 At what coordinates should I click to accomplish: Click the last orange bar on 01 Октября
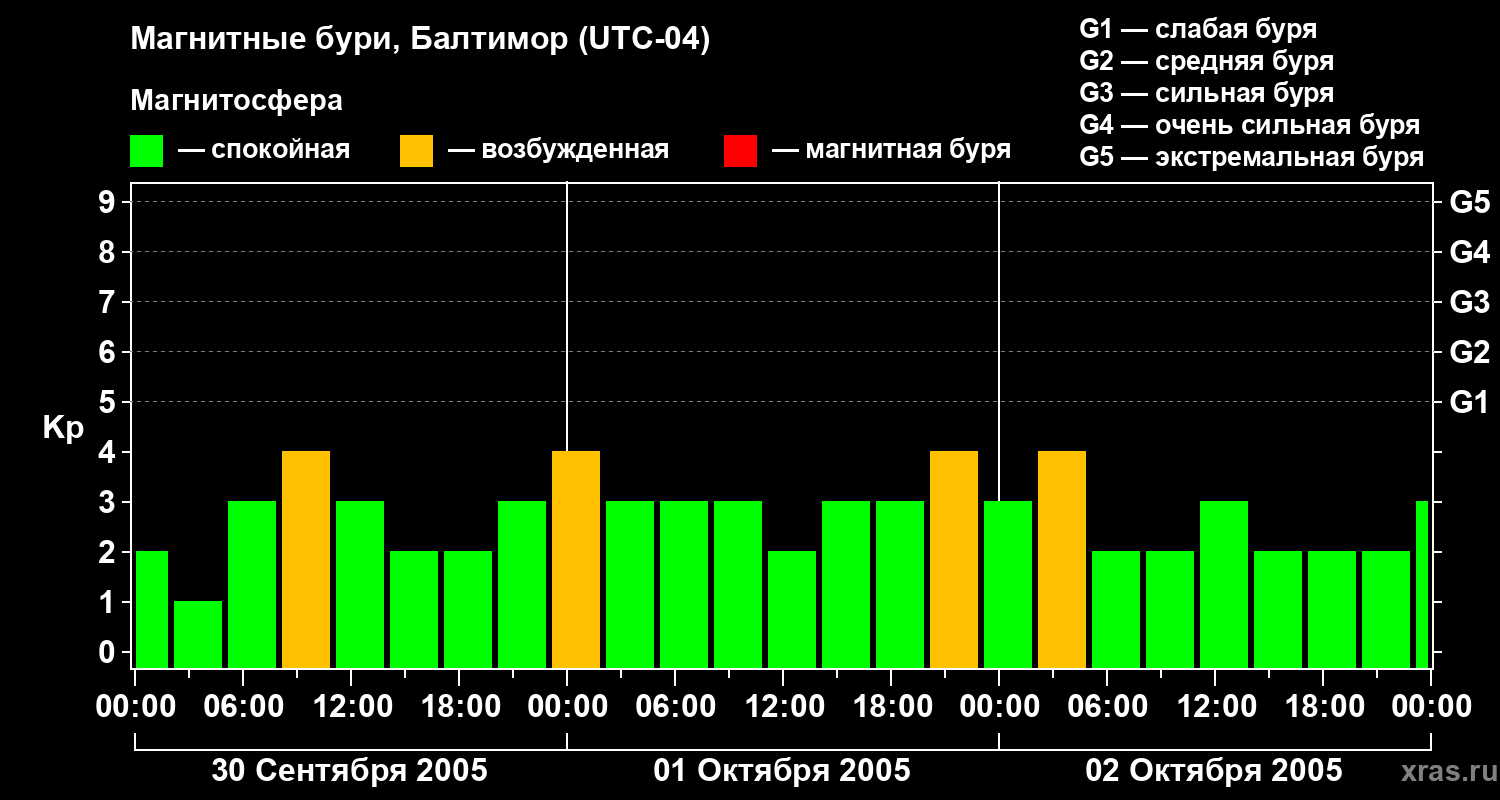click(954, 559)
